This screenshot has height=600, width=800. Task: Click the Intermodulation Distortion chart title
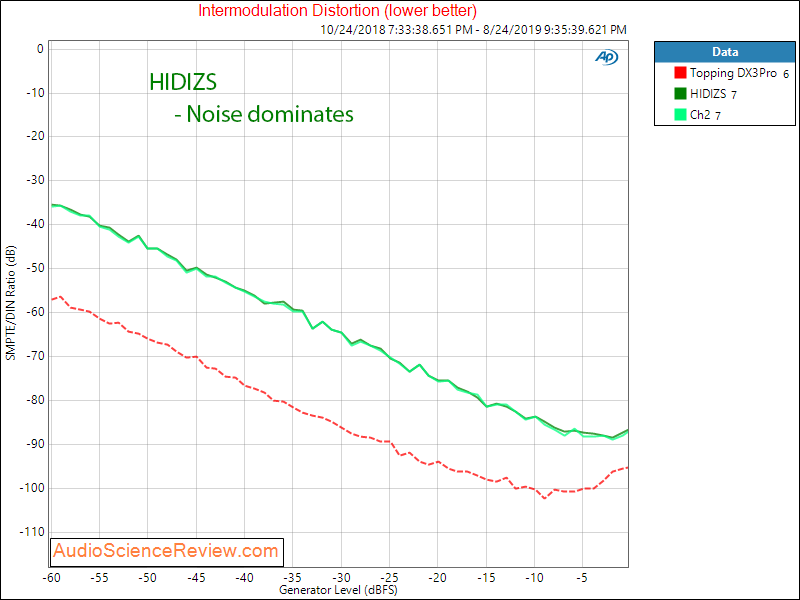(x=337, y=10)
